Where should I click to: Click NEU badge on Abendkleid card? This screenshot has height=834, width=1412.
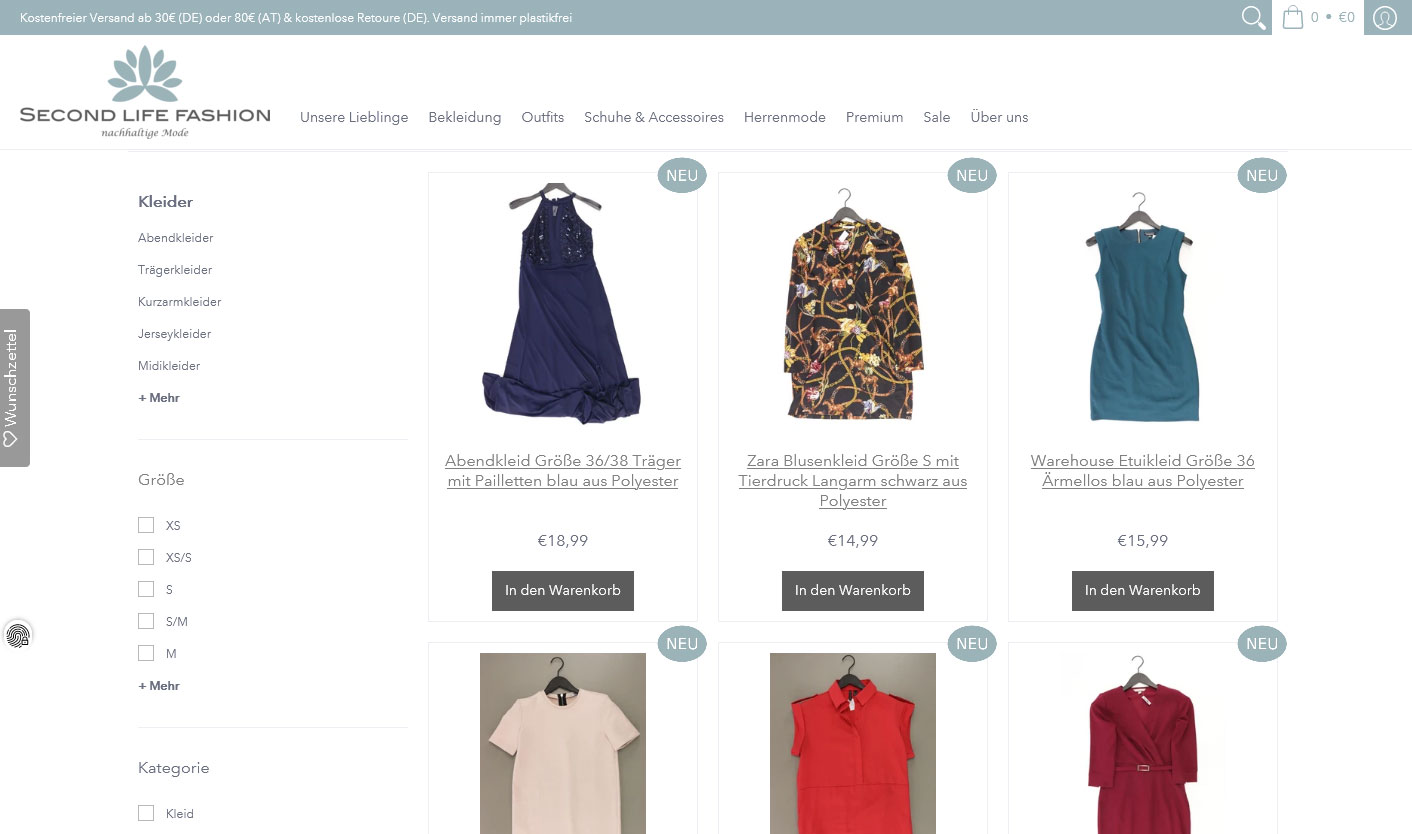682,175
